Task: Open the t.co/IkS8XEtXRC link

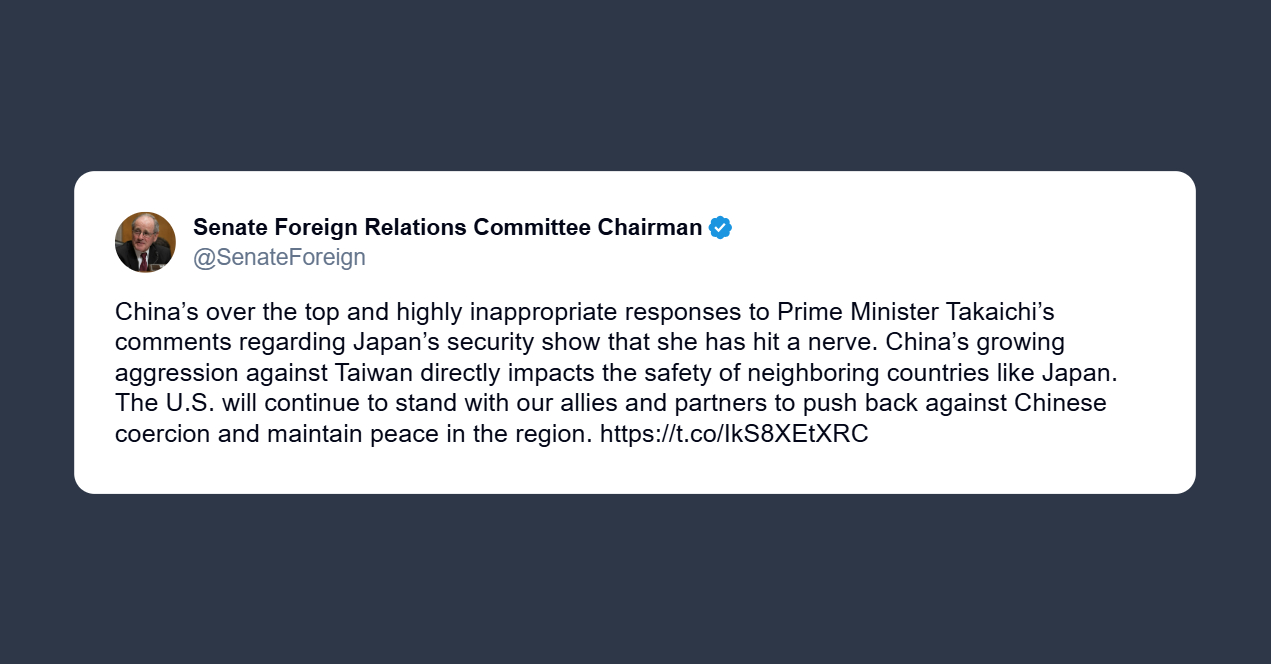Action: click(734, 435)
